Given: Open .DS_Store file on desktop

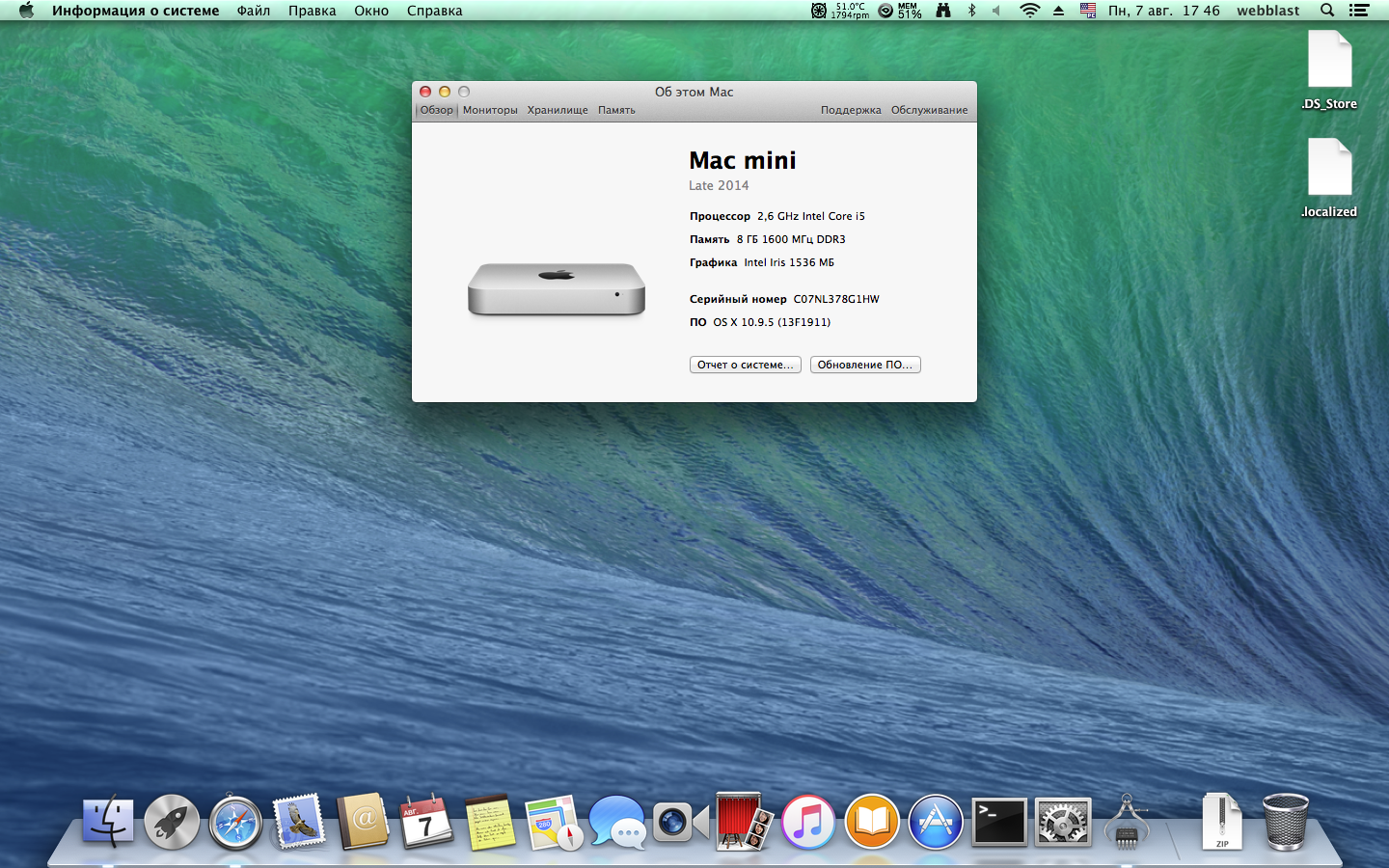Looking at the screenshot, I should [1329, 70].
